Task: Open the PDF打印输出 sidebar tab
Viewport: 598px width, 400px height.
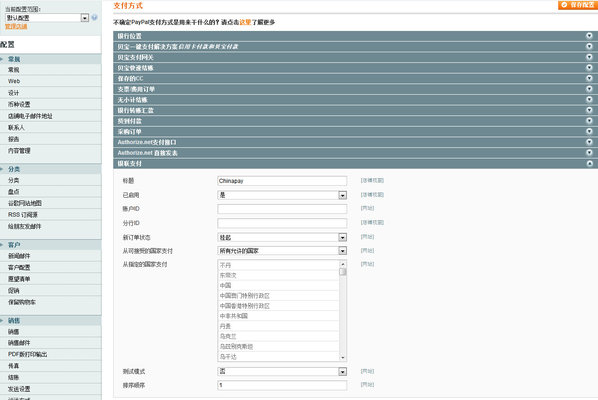Action: [x=51, y=354]
